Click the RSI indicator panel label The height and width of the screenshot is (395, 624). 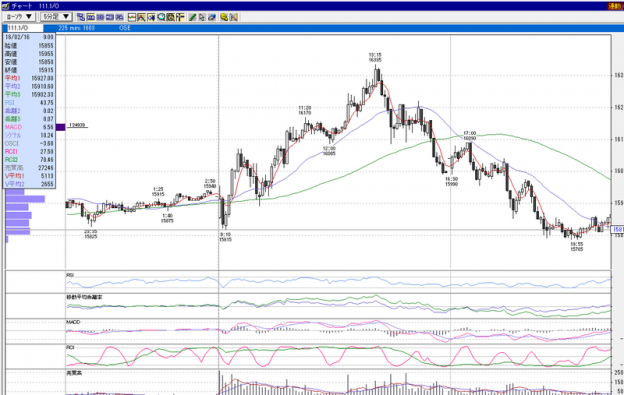coord(70,275)
